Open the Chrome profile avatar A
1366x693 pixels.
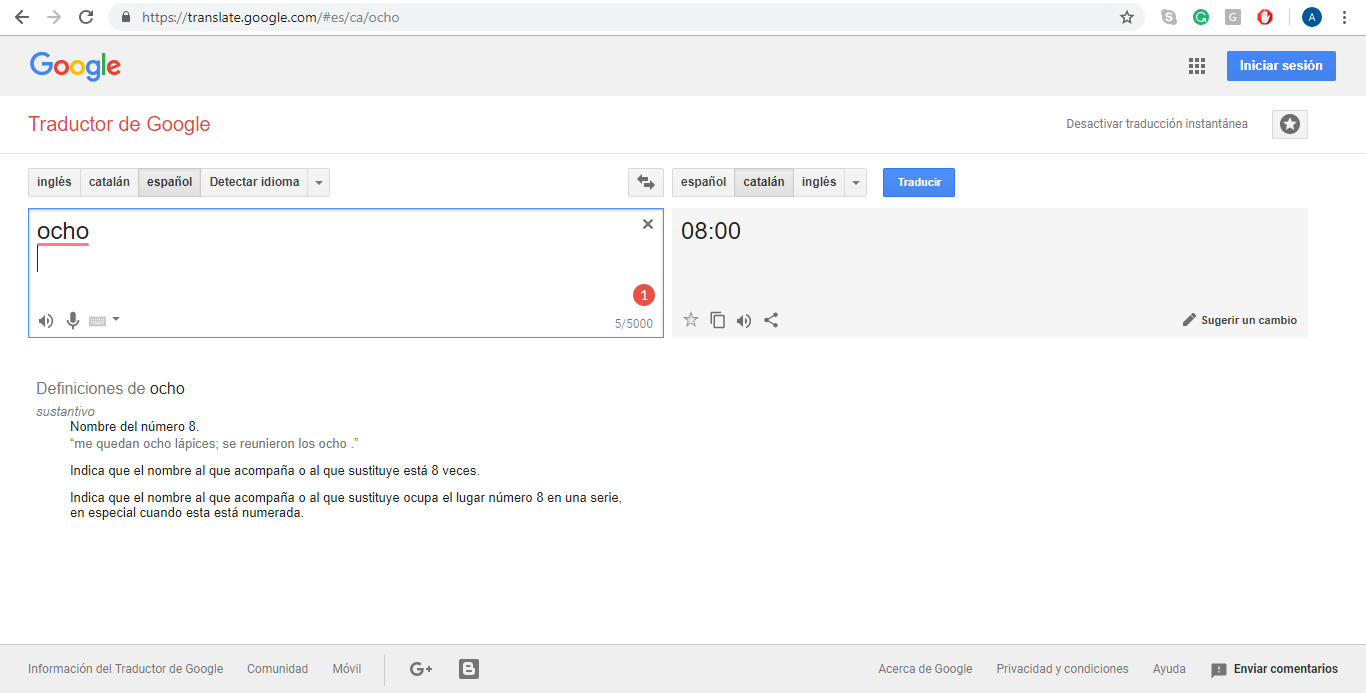pyautogui.click(x=1312, y=17)
